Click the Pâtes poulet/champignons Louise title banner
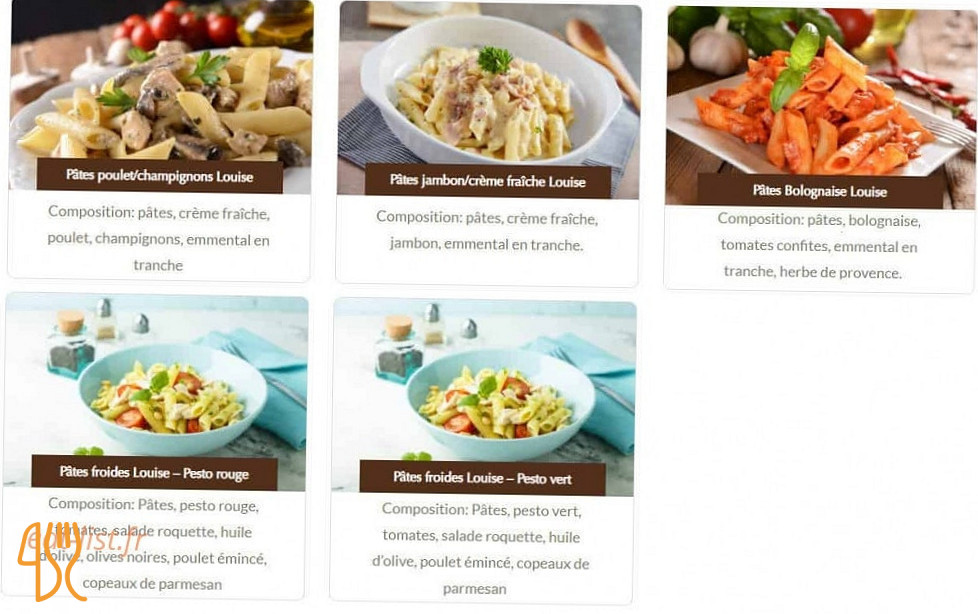The height and width of the screenshot is (614, 978). 160,175
